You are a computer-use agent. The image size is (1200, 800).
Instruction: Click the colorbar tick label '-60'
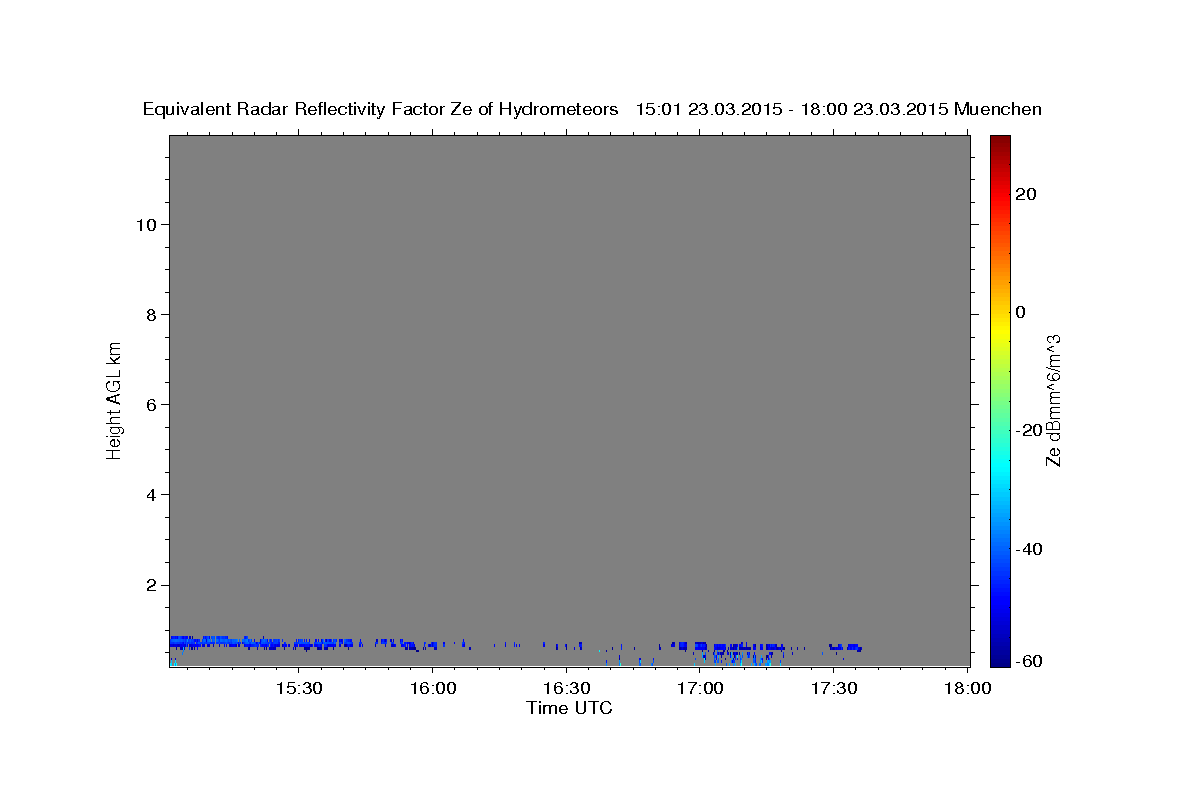(x=1028, y=661)
